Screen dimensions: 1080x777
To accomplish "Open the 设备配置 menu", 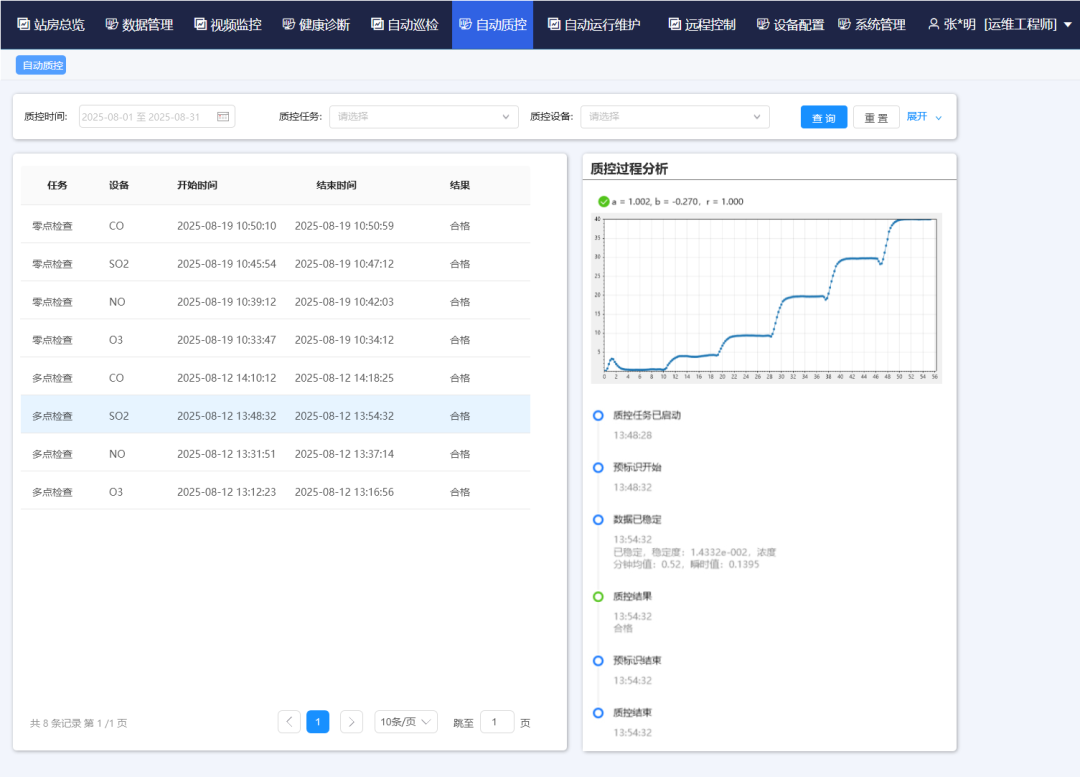I will [791, 25].
